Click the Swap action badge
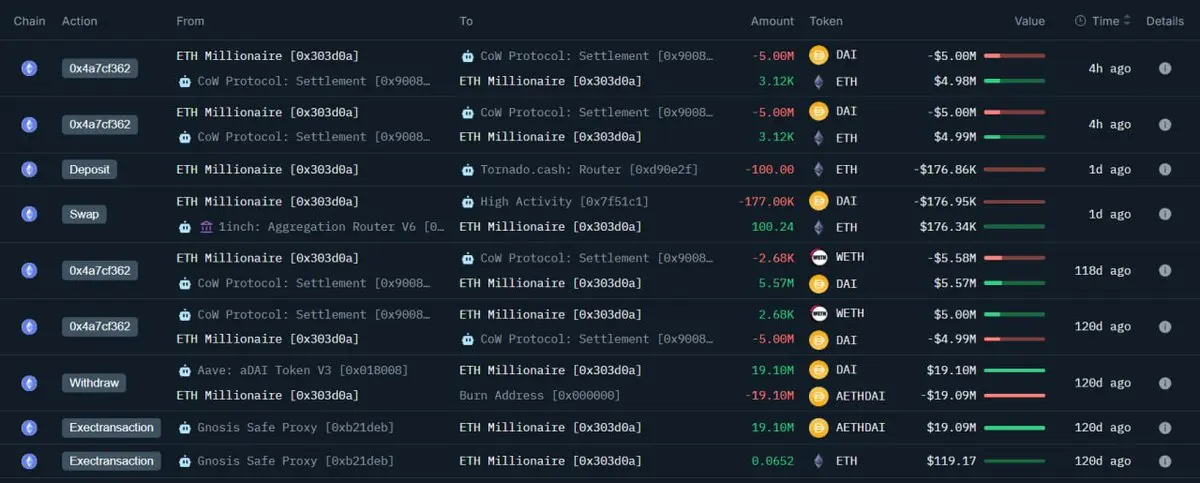Viewport: 1200px width, 483px height. coord(84,214)
